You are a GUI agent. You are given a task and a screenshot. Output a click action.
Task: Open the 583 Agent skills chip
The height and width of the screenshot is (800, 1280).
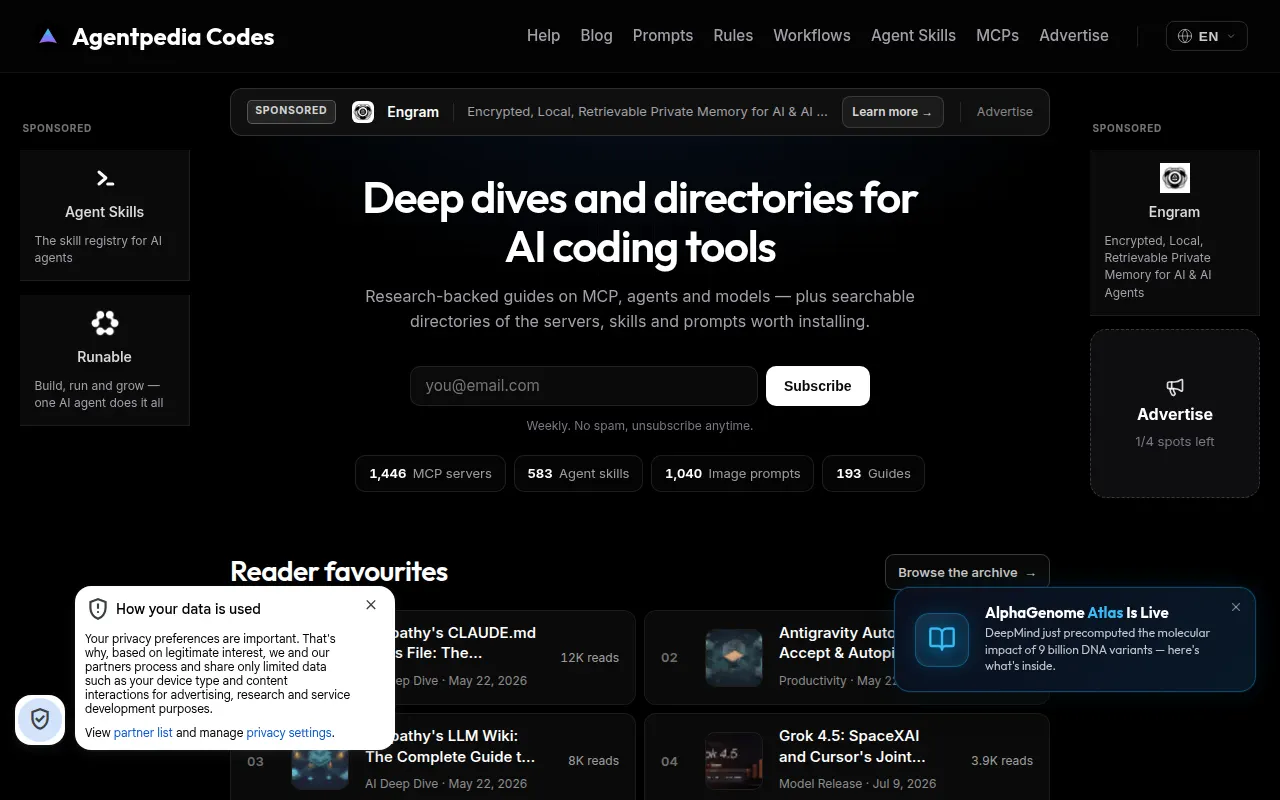pyautogui.click(x=578, y=474)
